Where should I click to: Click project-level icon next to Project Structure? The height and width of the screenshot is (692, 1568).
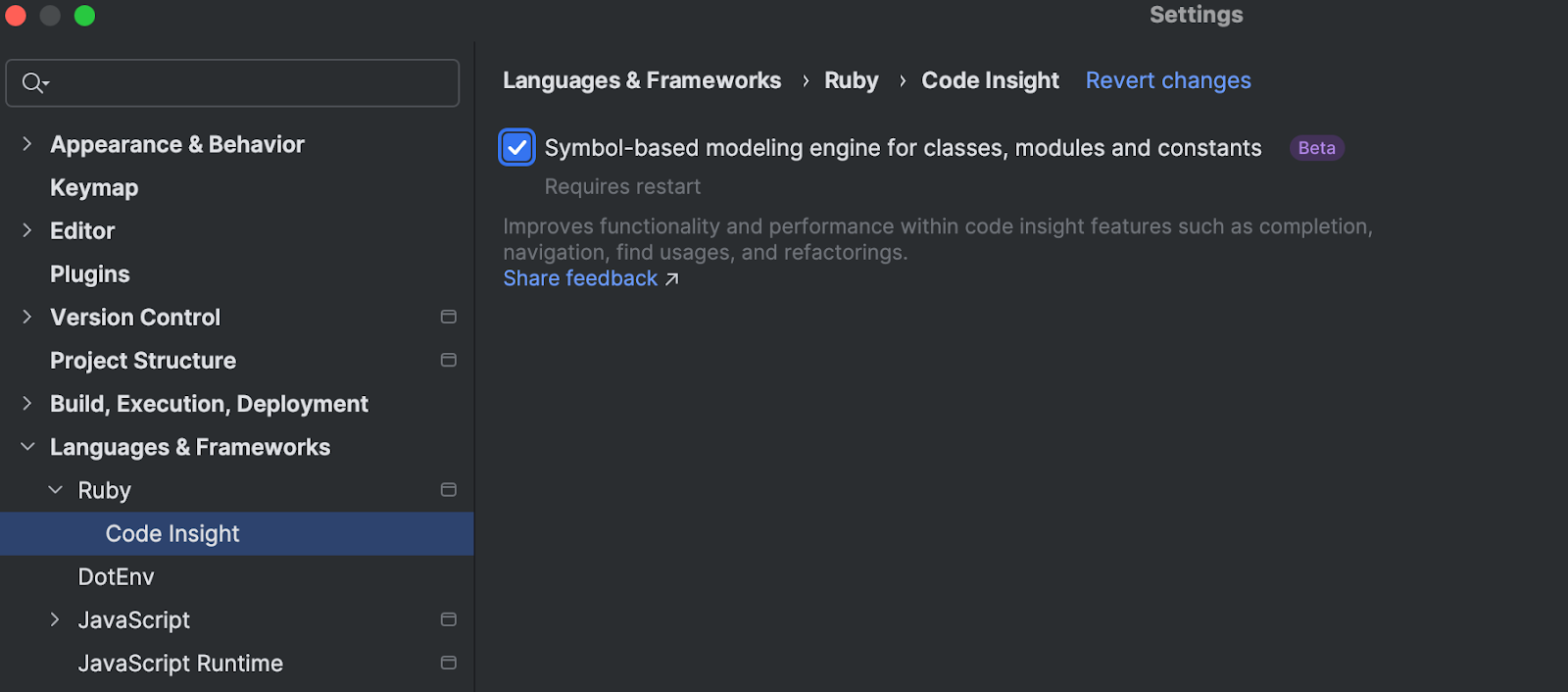449,360
